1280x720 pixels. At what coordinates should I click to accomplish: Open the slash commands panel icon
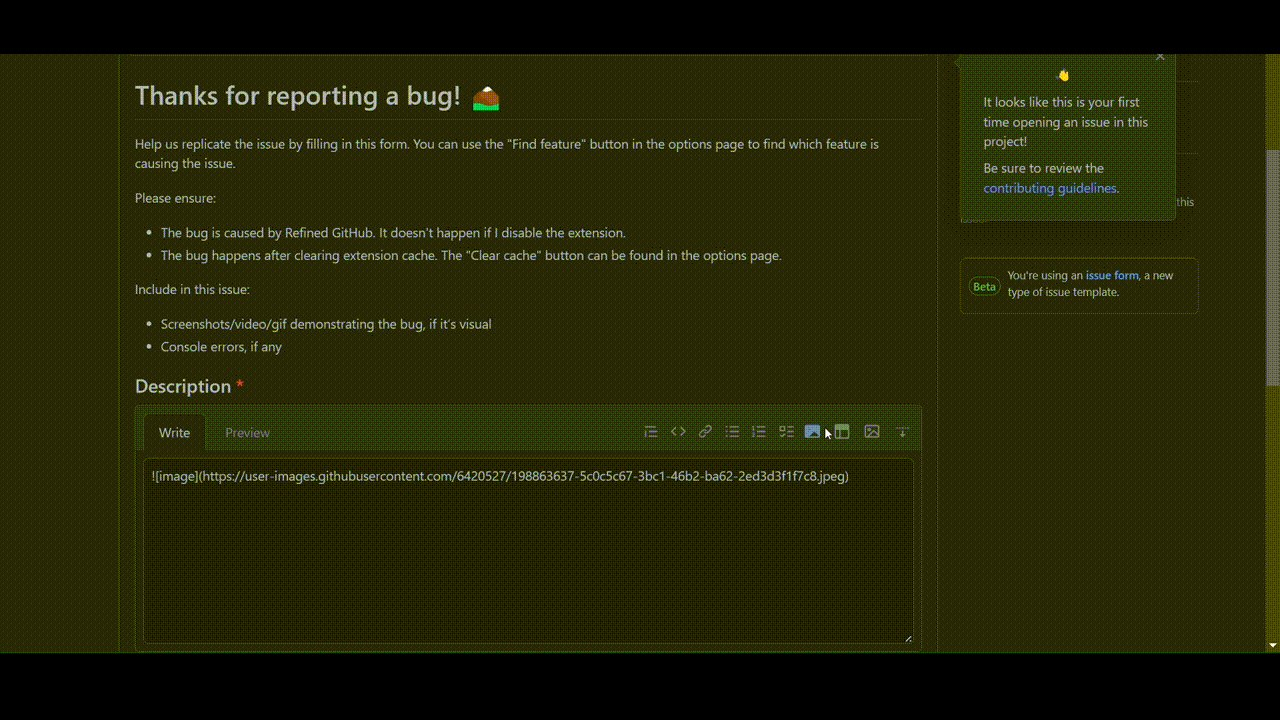(x=842, y=431)
